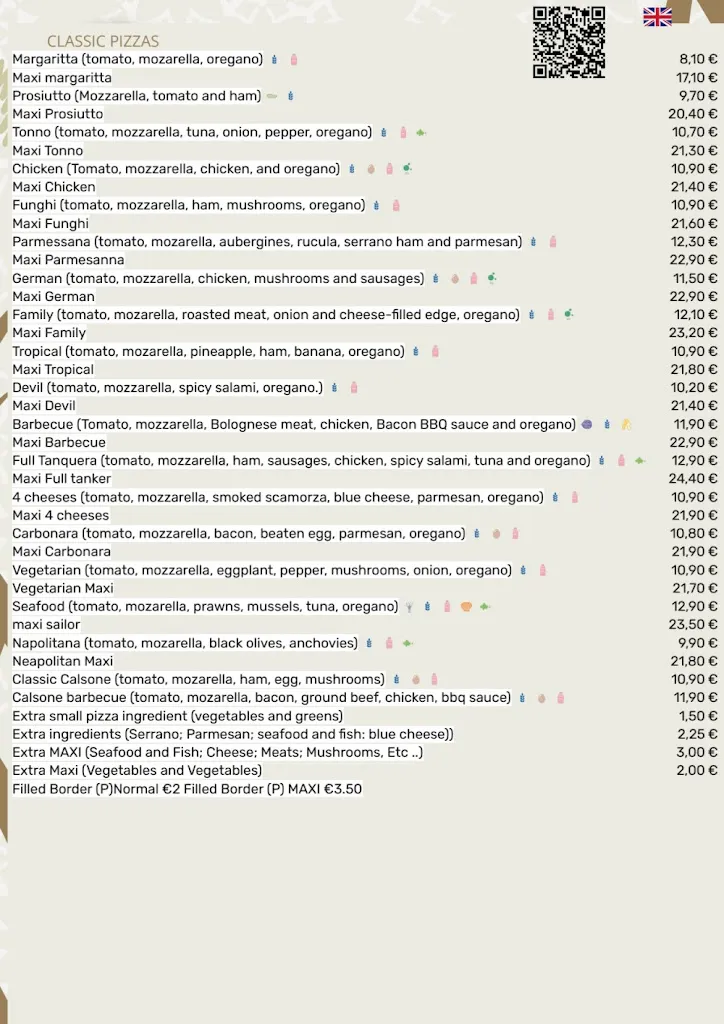Click the gray mollusc icon on Seafood row
Screen dimensions: 724x1024
[x=409, y=607]
